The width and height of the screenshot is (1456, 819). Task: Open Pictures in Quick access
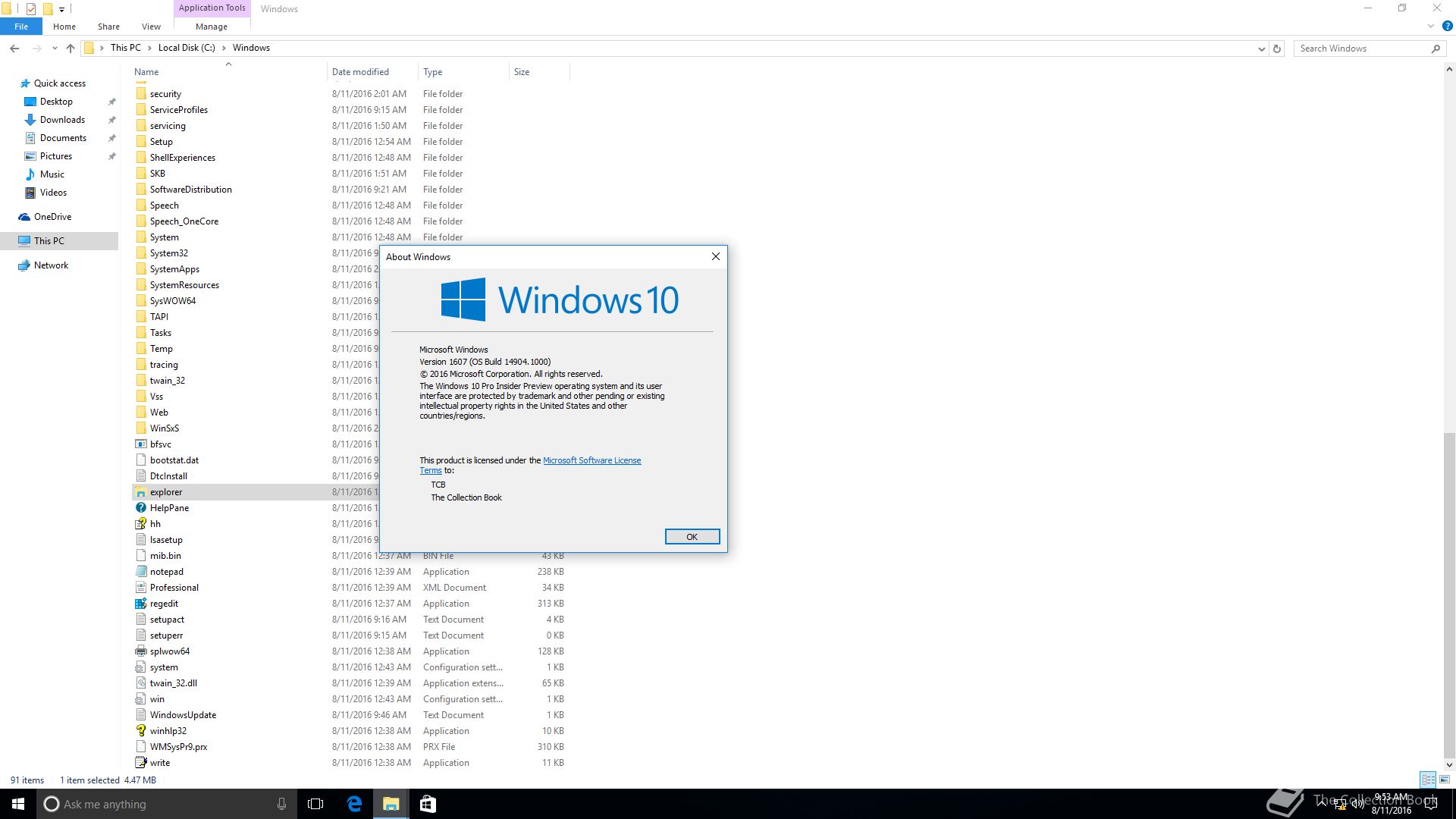(x=55, y=156)
